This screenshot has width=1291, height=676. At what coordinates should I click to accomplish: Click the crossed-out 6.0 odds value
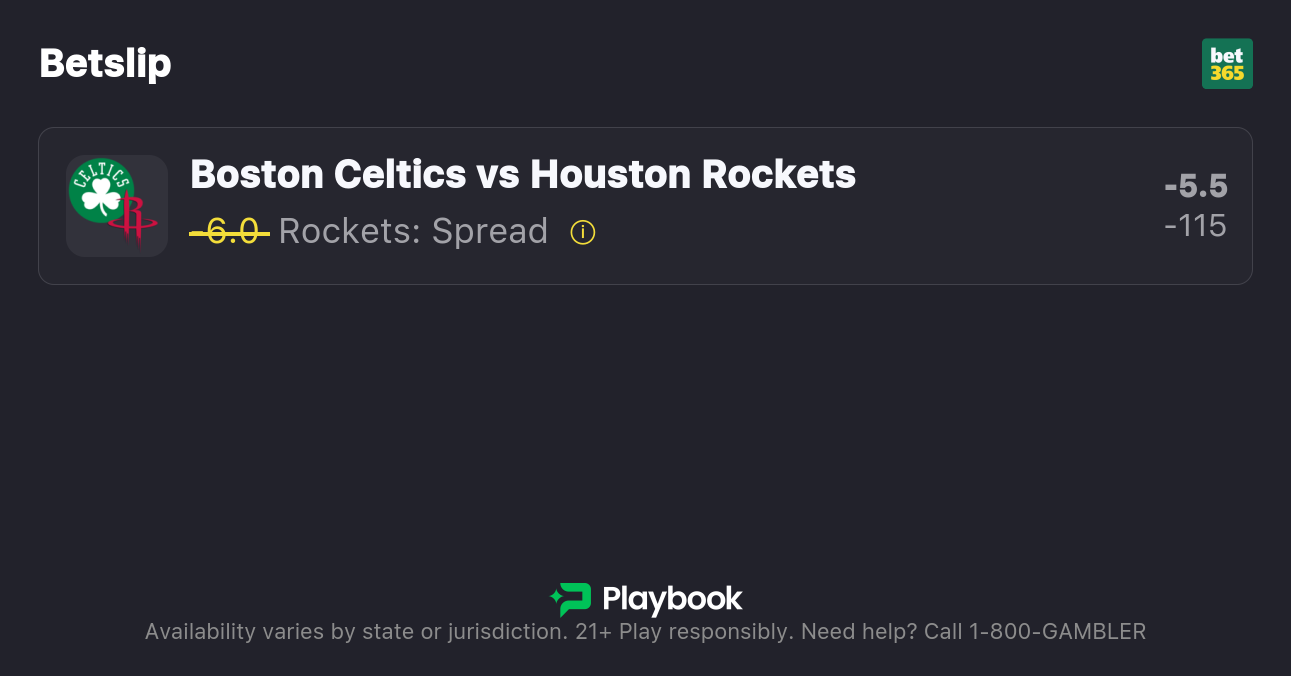click(229, 231)
